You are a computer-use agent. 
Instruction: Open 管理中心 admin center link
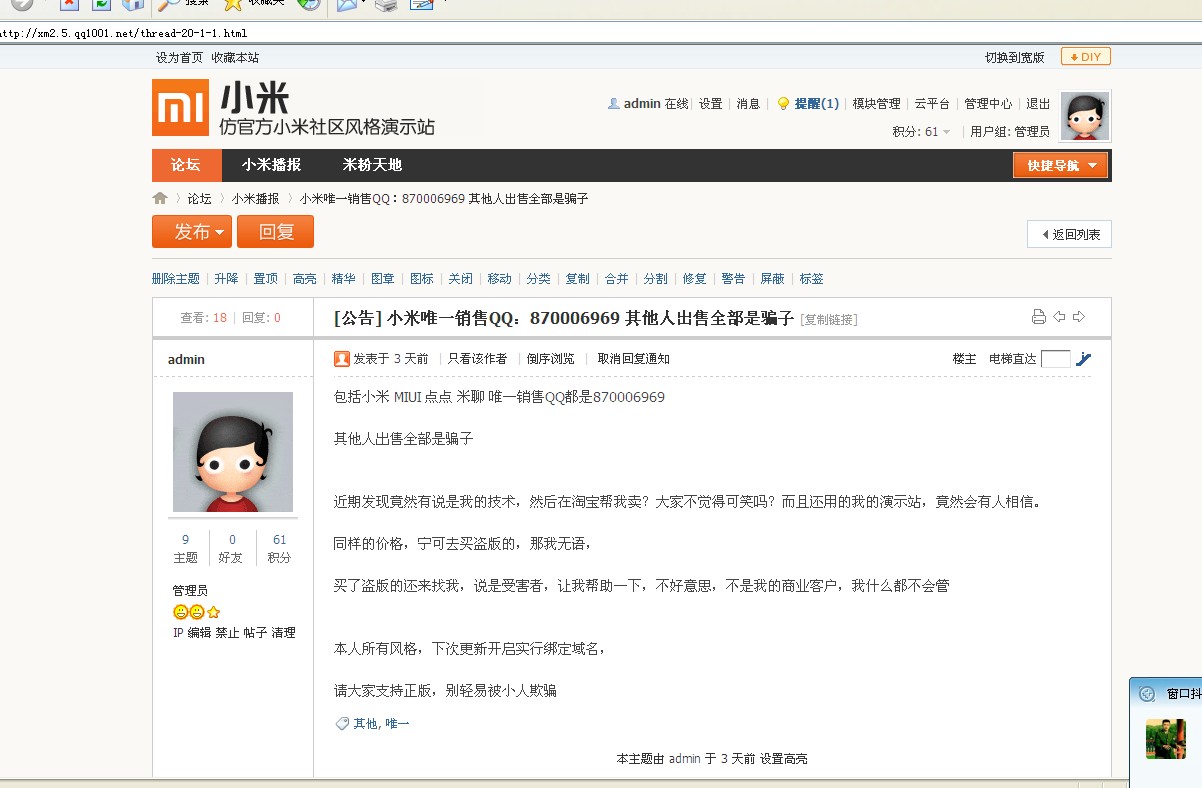pyautogui.click(x=988, y=104)
